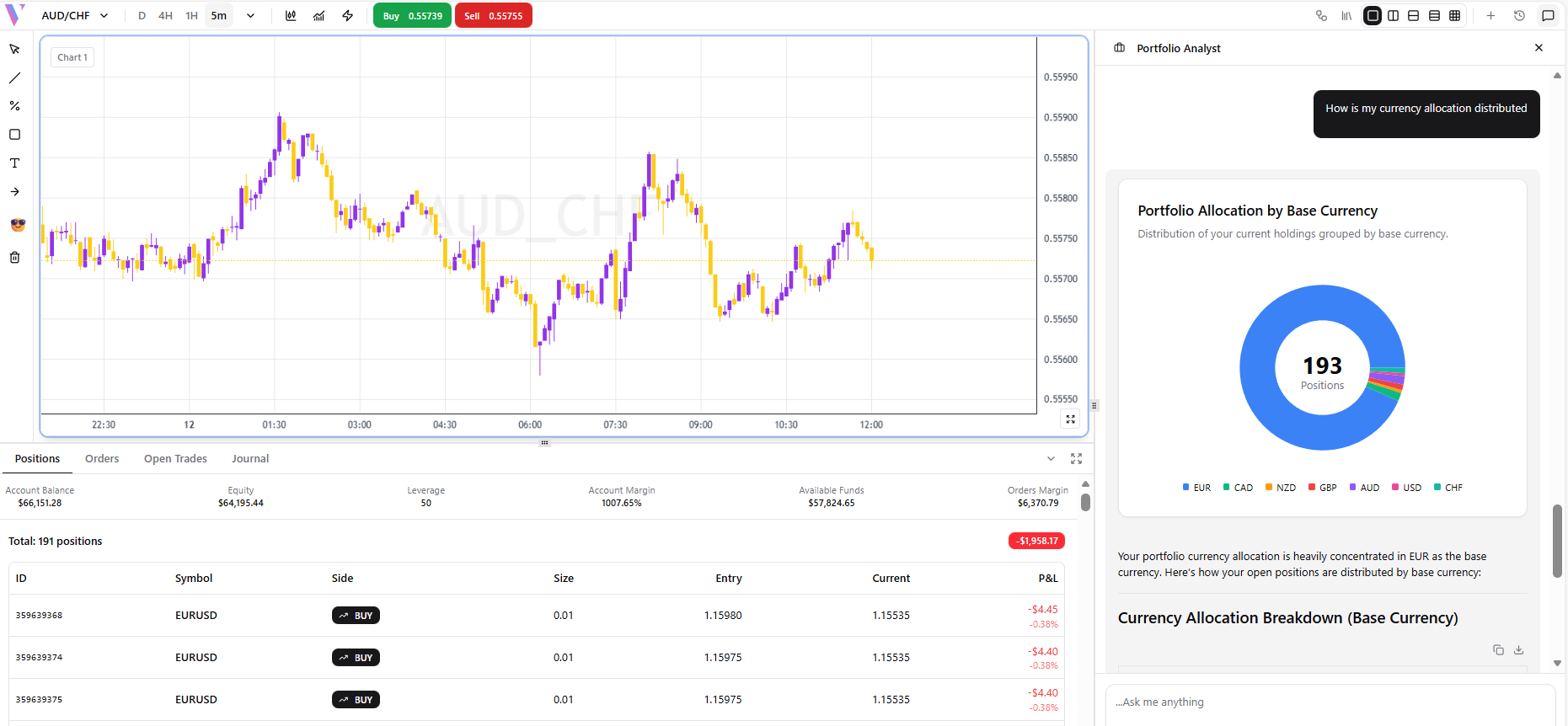Click the red Sell 0.55755 button
1568x726 pixels.
(493, 16)
